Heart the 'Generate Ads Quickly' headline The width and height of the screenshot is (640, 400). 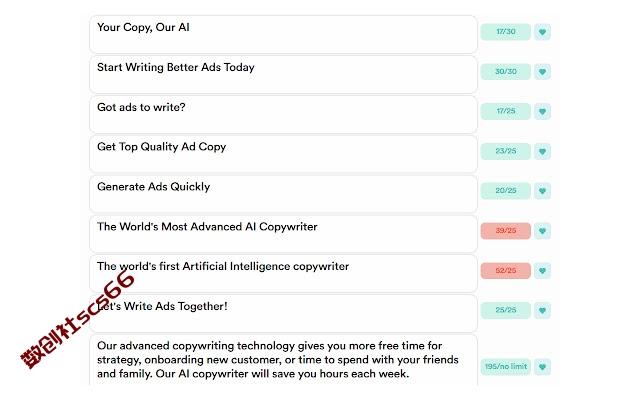[542, 191]
